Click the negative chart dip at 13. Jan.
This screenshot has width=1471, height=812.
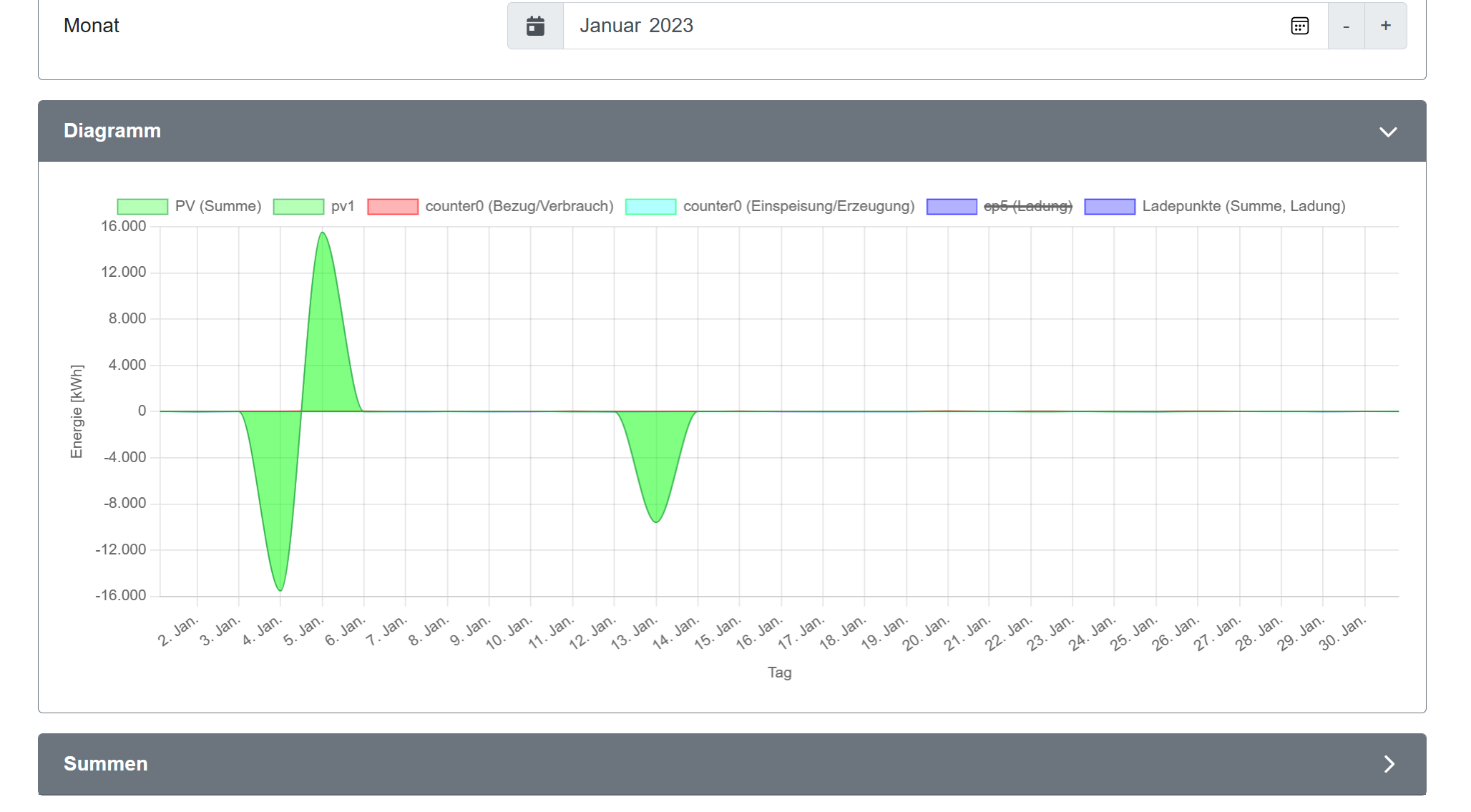click(x=656, y=520)
